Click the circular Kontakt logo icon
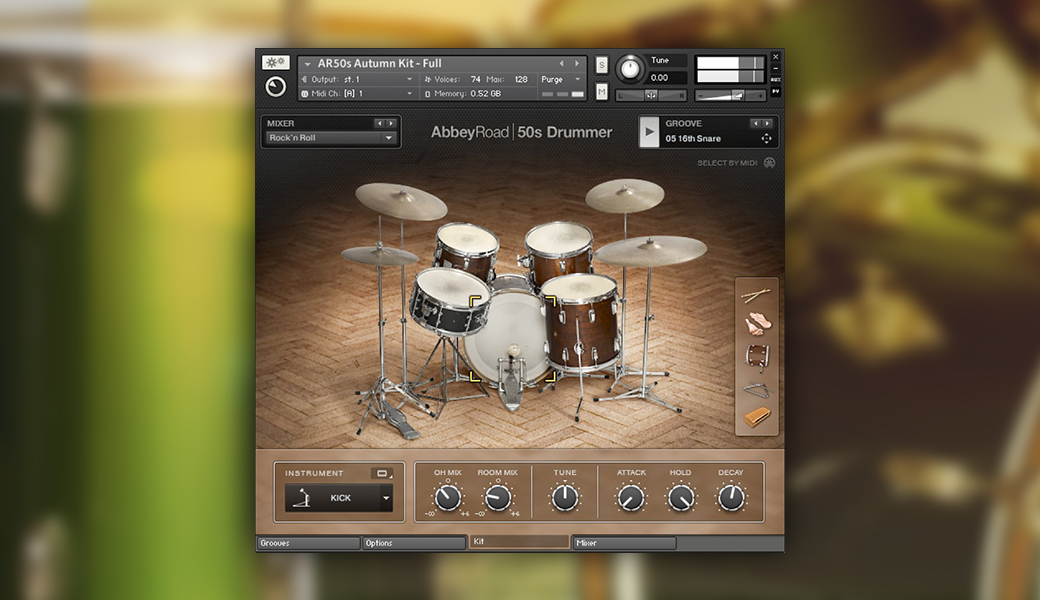The image size is (1040, 600). coord(275,86)
